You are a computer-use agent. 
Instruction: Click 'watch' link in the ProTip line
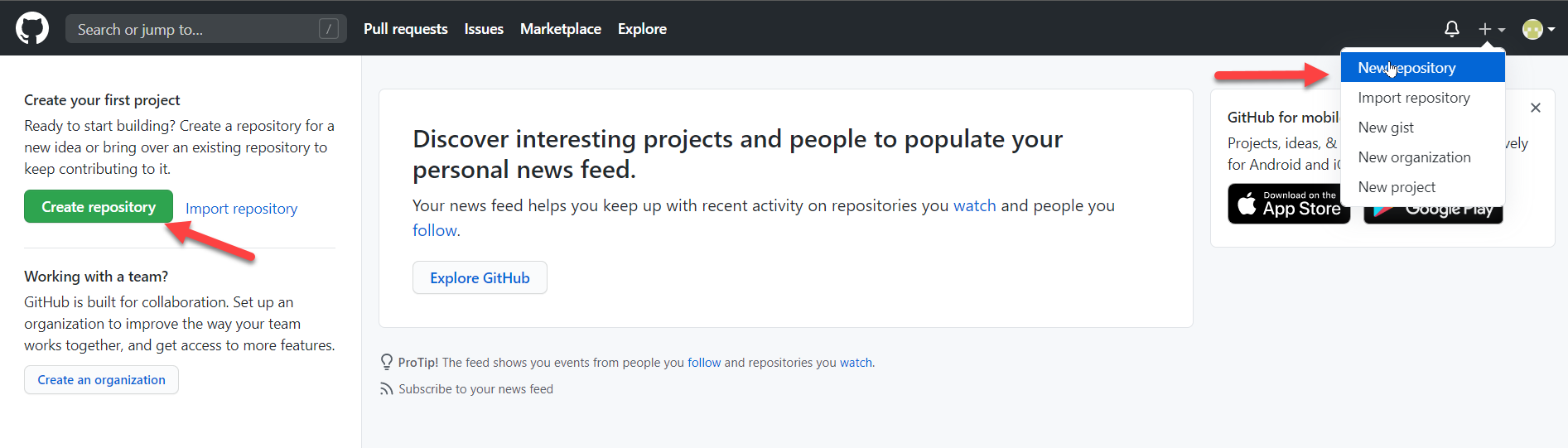(x=856, y=363)
